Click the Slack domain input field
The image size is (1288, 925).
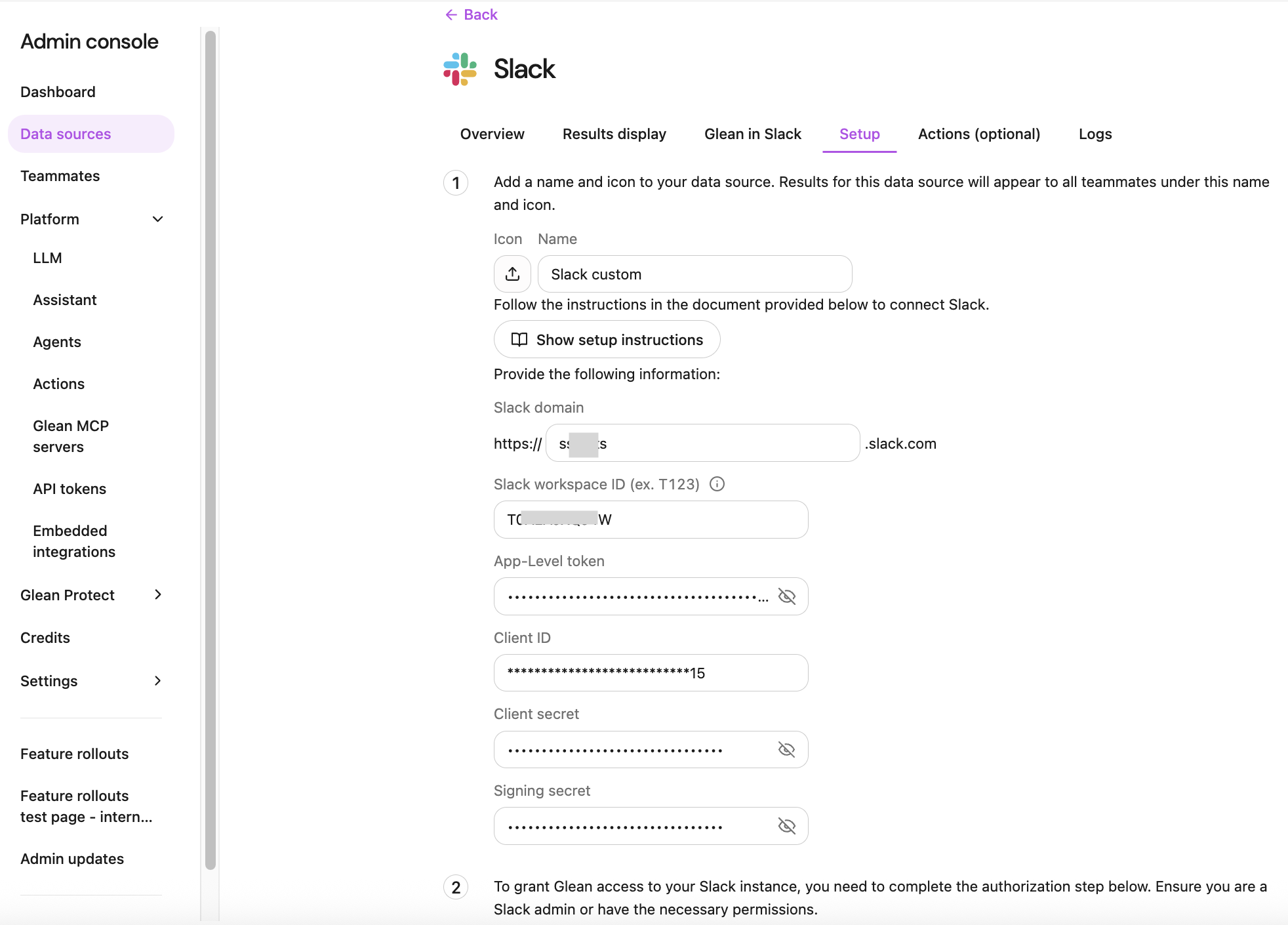702,443
